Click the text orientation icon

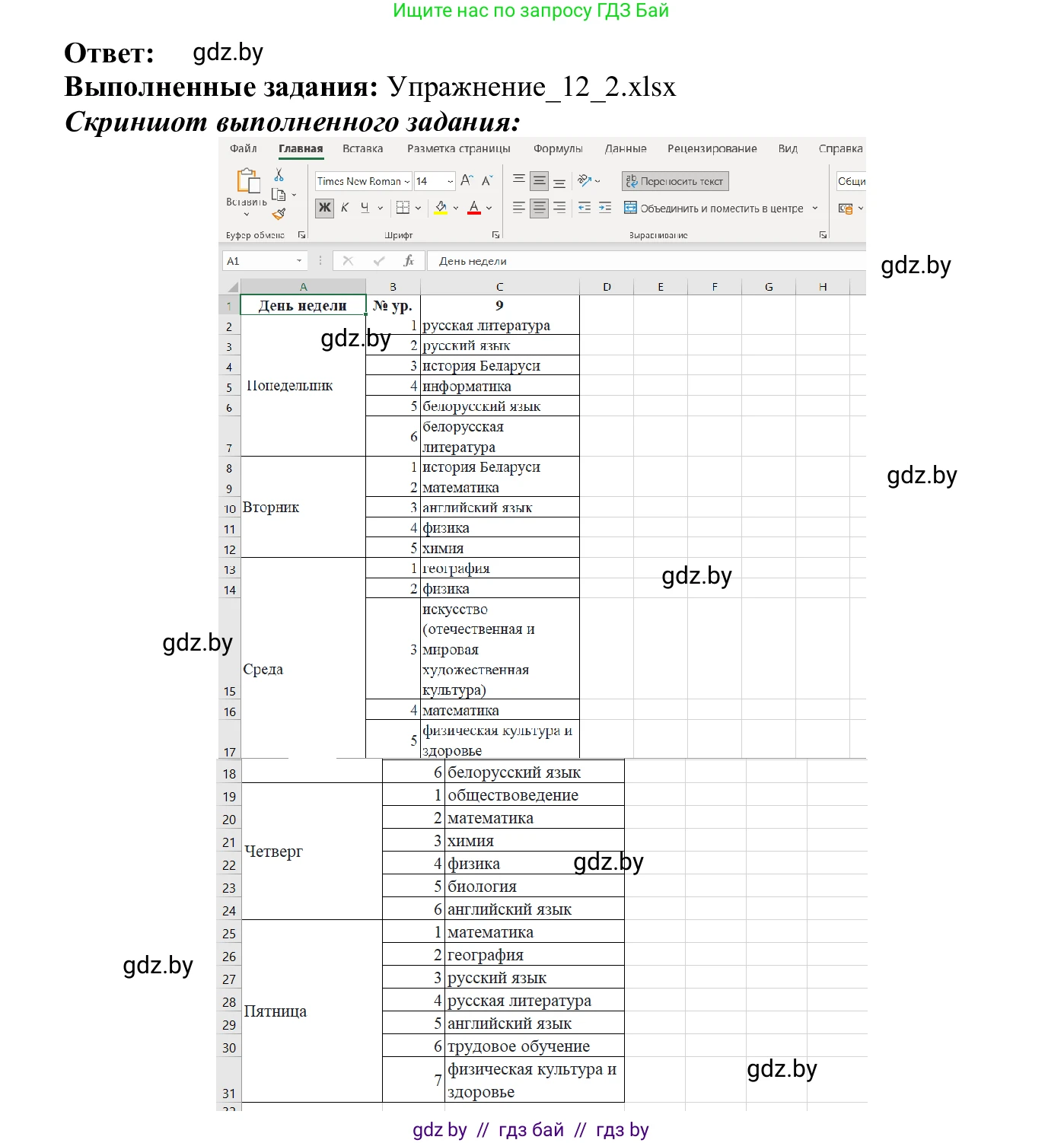pyautogui.click(x=585, y=180)
